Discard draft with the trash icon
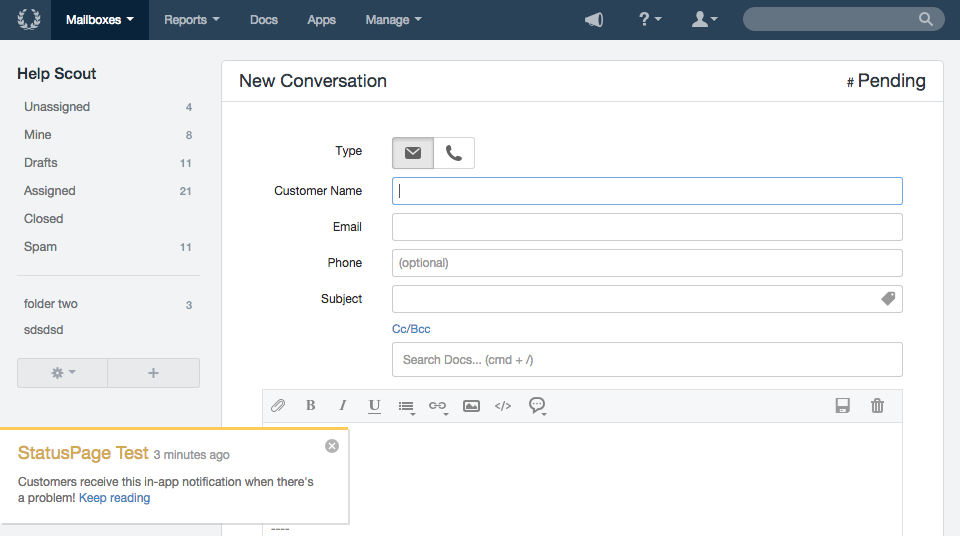This screenshot has width=960, height=536. click(x=877, y=406)
